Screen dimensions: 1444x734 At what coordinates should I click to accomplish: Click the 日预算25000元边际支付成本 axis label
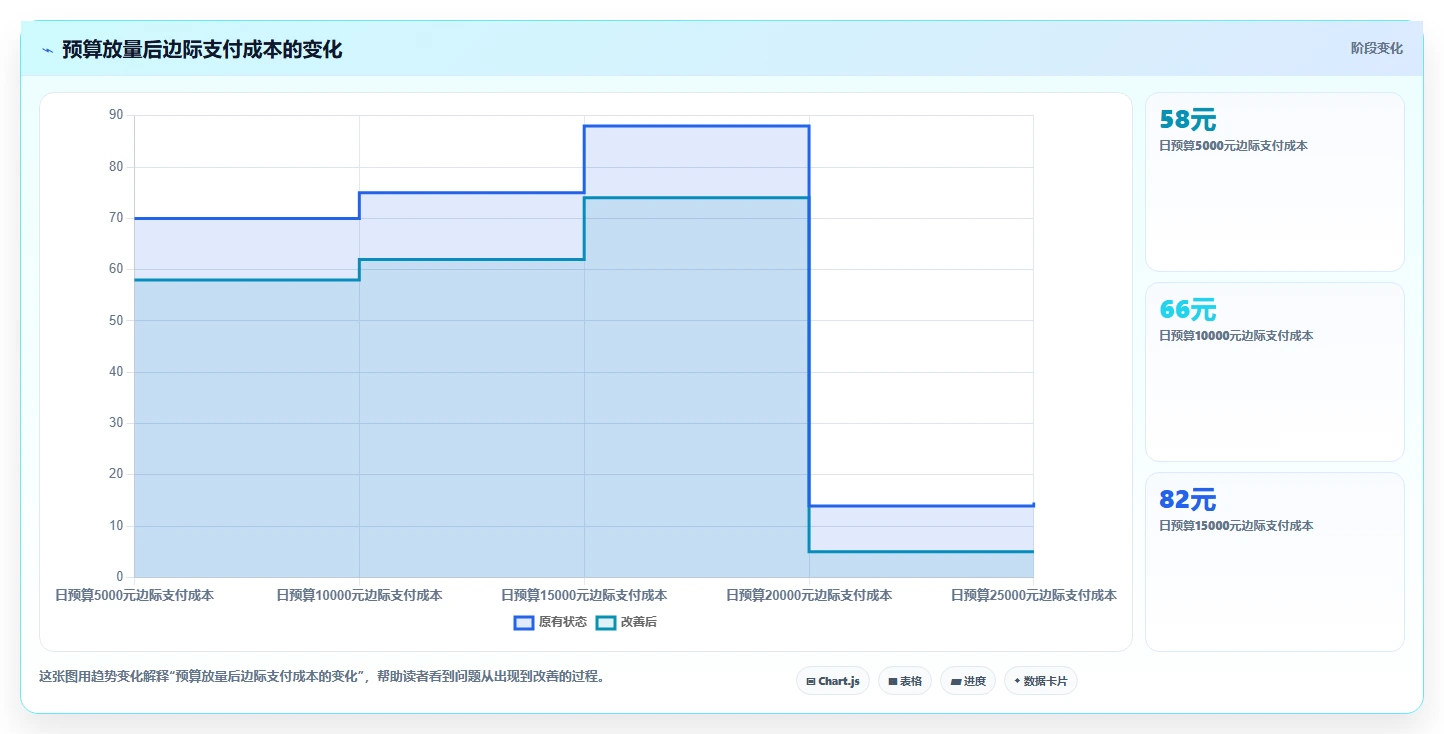click(x=1033, y=595)
